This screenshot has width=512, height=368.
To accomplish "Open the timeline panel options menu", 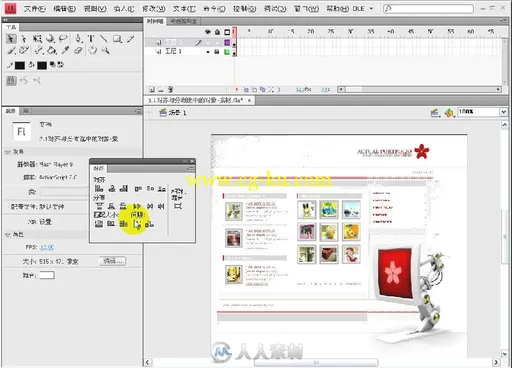I will coord(504,21).
